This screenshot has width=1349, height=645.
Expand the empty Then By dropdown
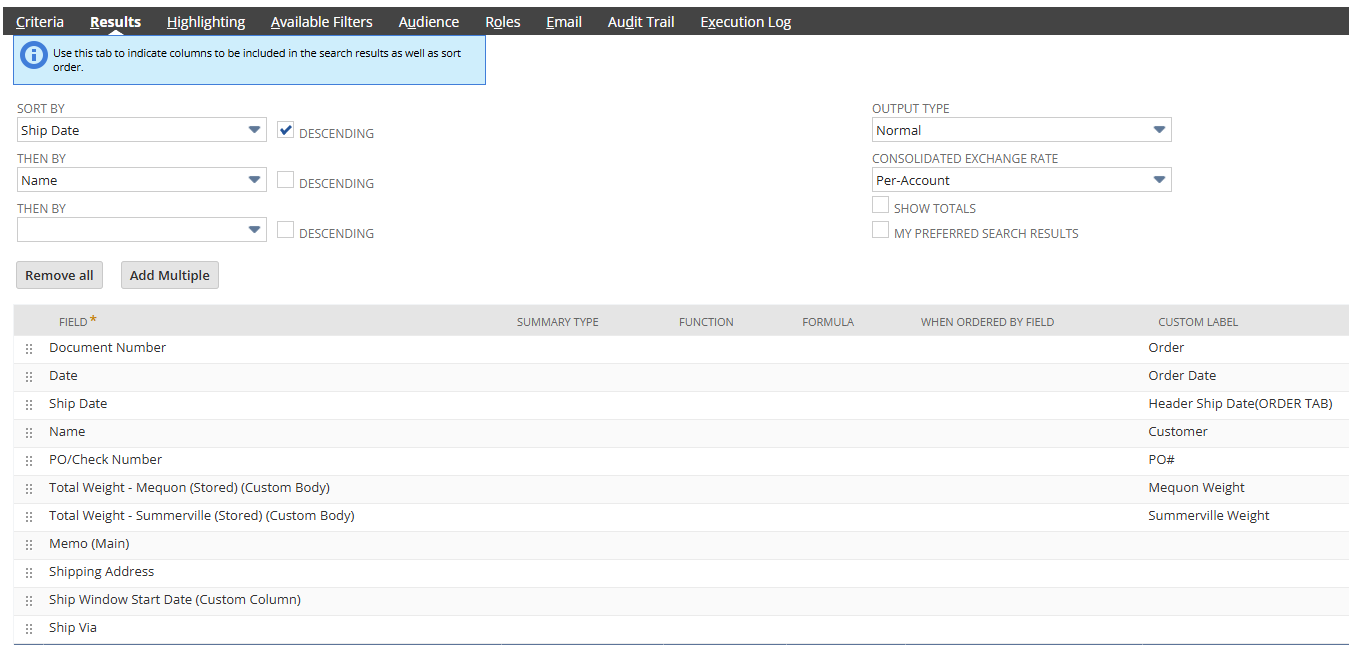[x=255, y=229]
